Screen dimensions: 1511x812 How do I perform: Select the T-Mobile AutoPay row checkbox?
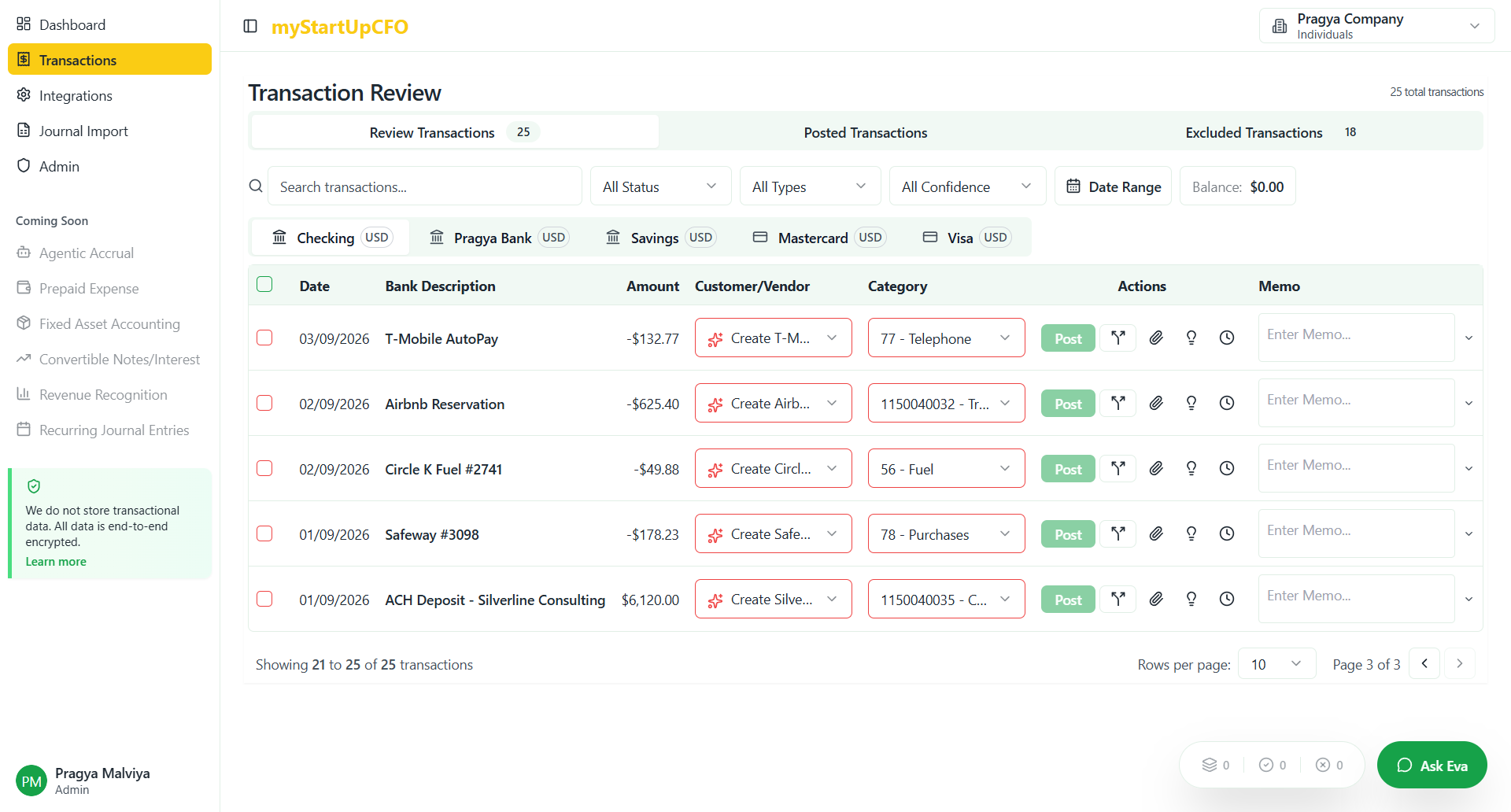click(x=264, y=338)
